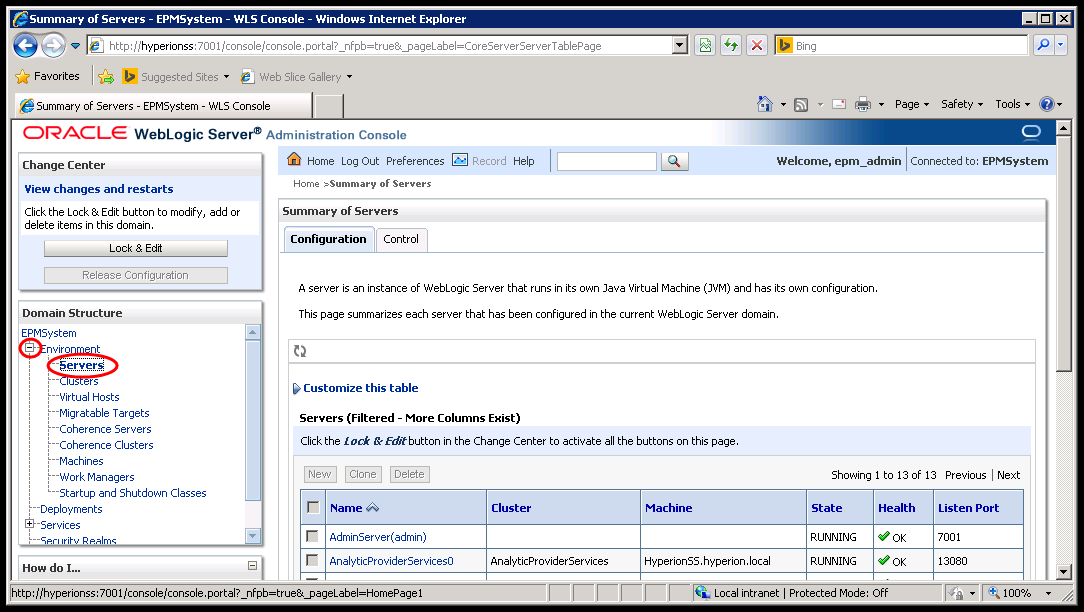1084x612 pixels.
Task: Open View changes and restarts link
Action: (x=99, y=189)
